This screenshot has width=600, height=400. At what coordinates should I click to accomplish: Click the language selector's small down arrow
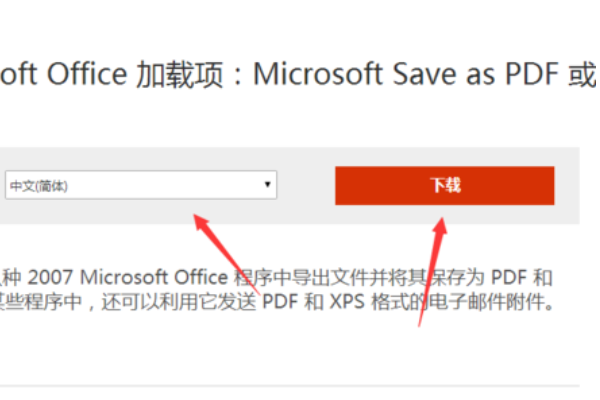(267, 185)
